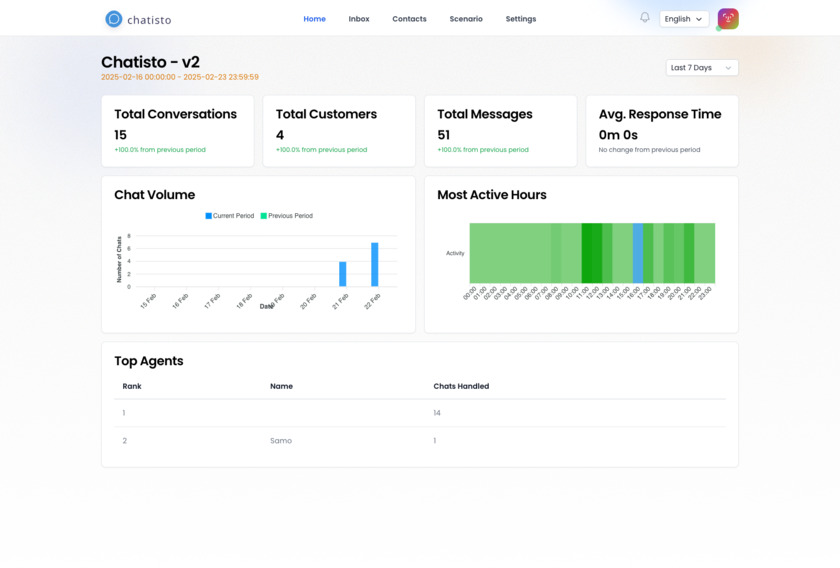Navigate to the Contacts page
Image resolution: width=840 pixels, height=568 pixels.
click(x=409, y=19)
